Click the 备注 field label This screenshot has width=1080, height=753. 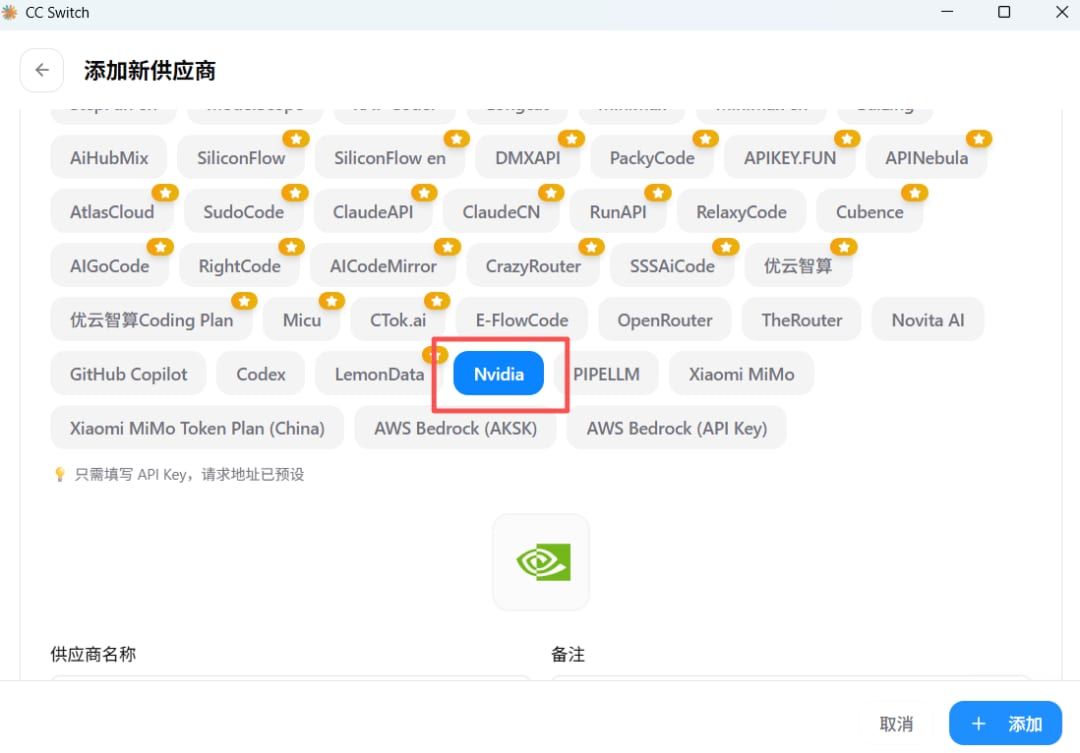pos(568,654)
